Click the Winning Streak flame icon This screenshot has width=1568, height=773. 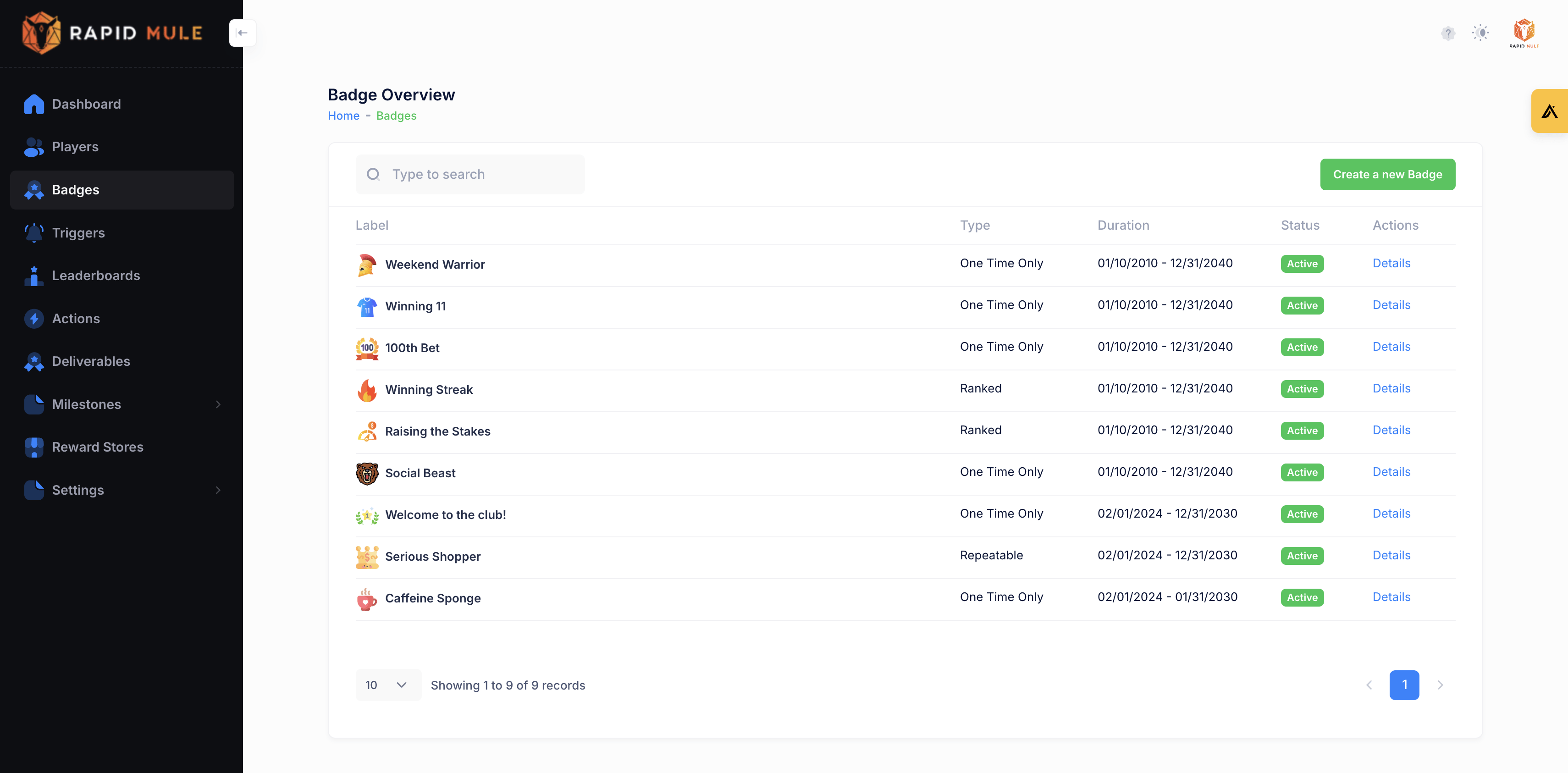[367, 390]
